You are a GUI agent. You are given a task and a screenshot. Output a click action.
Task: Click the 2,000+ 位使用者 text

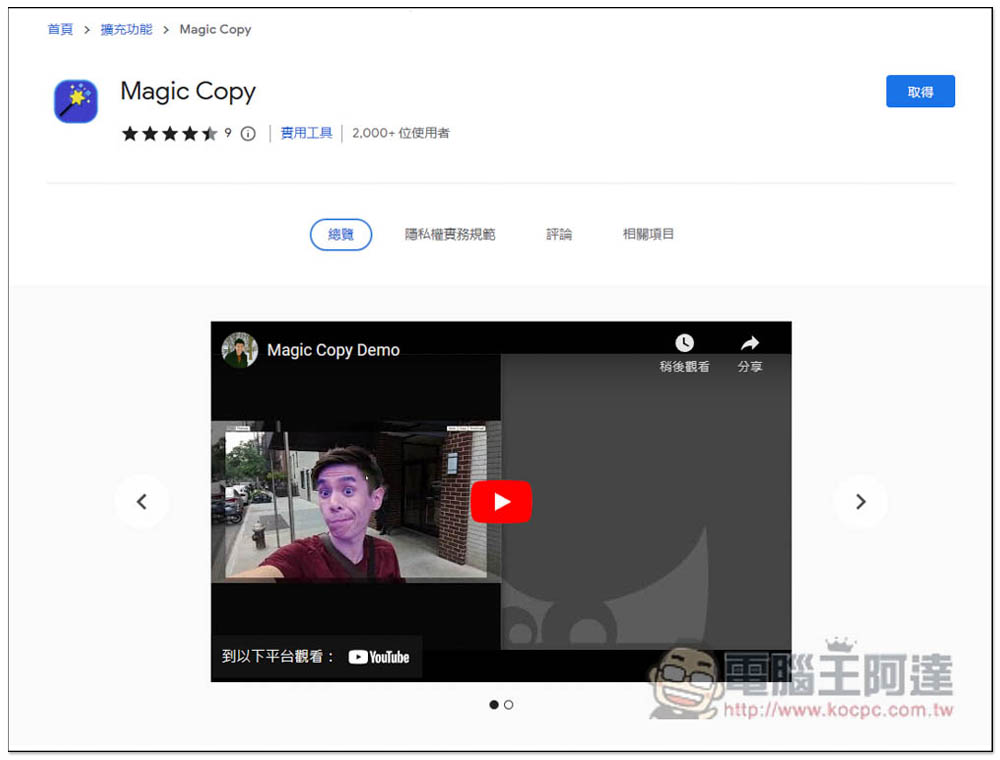coord(401,133)
